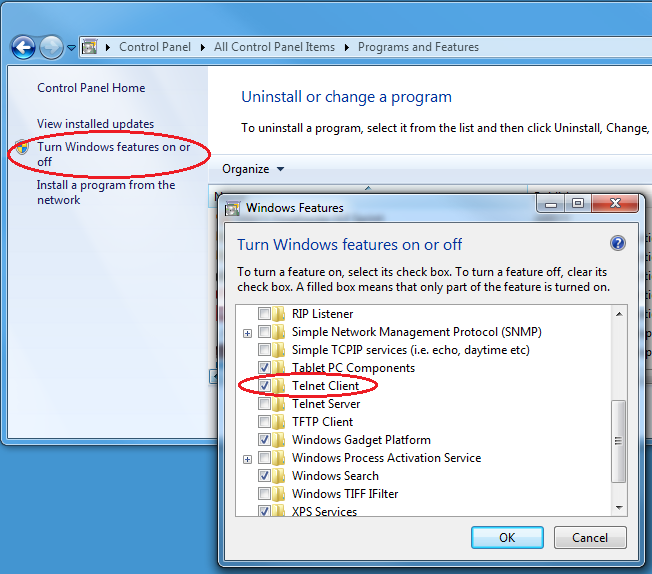Image resolution: width=652 pixels, height=574 pixels.
Task: Expand the Simple Network Management Protocol node
Action: (247, 333)
